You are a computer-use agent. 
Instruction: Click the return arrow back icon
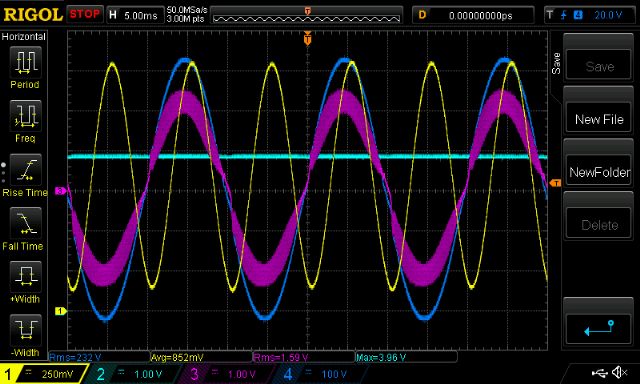click(x=599, y=329)
